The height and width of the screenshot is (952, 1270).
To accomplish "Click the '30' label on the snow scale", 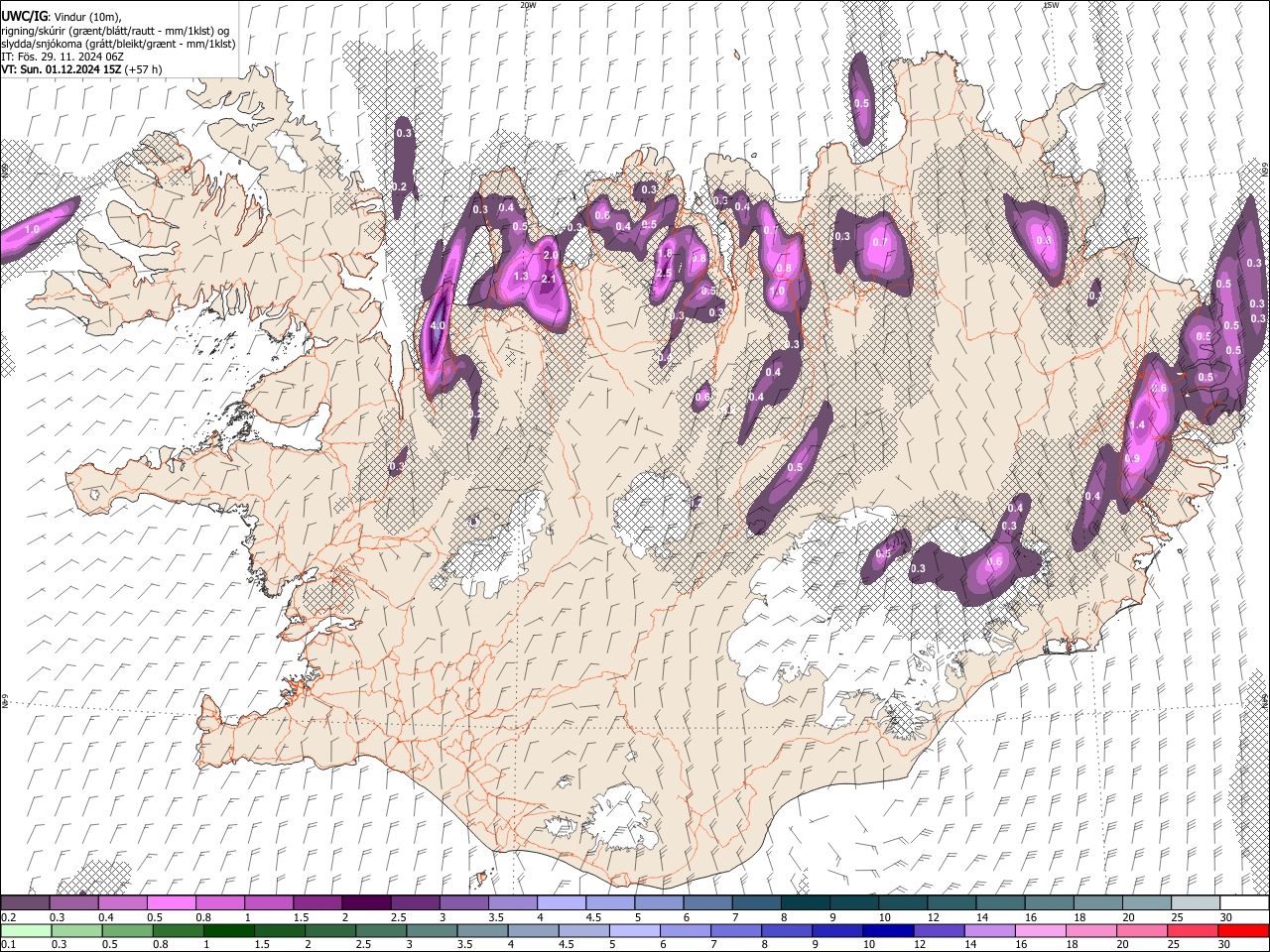I will pos(1225,917).
